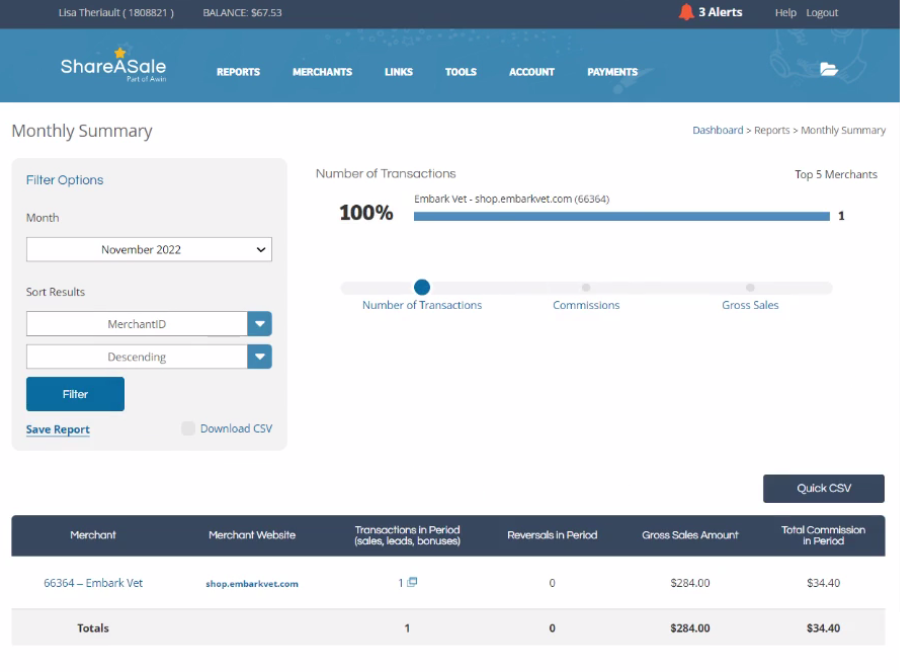Open the MERCHANTS menu
This screenshot has height=672, width=902.
point(322,72)
